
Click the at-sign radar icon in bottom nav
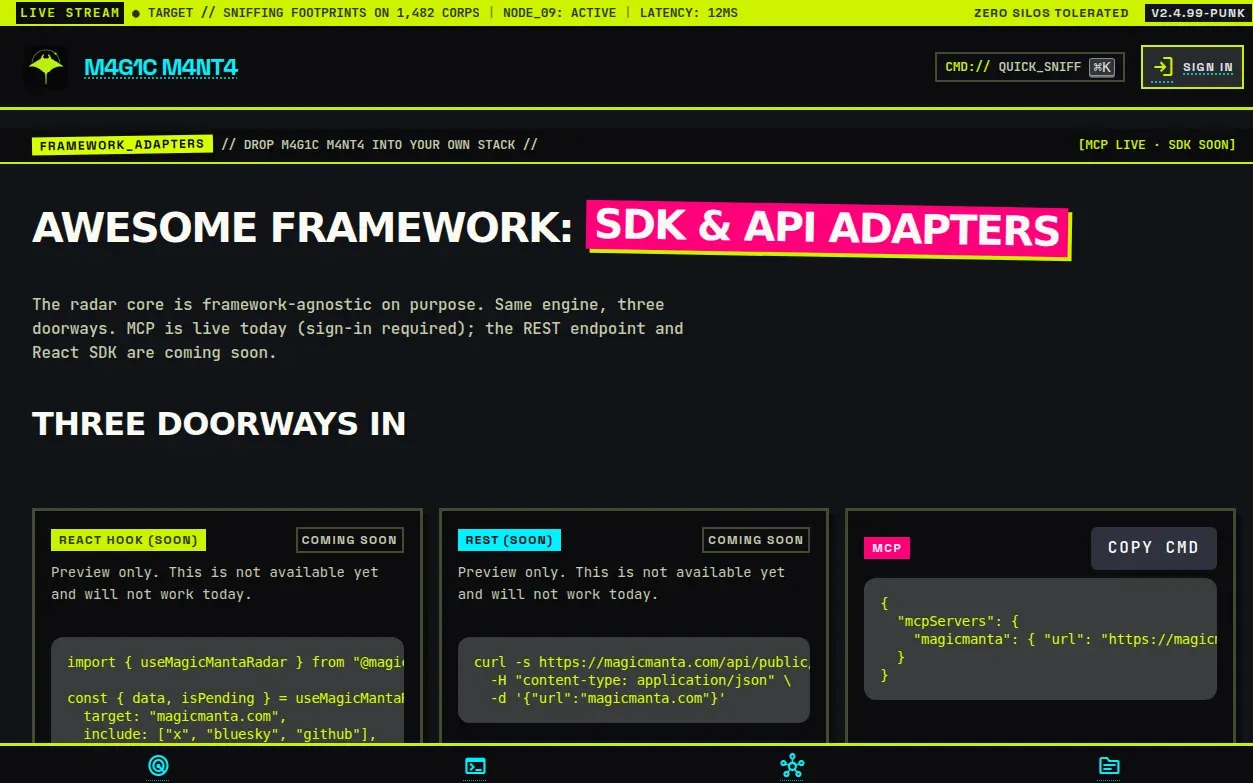coord(158,766)
